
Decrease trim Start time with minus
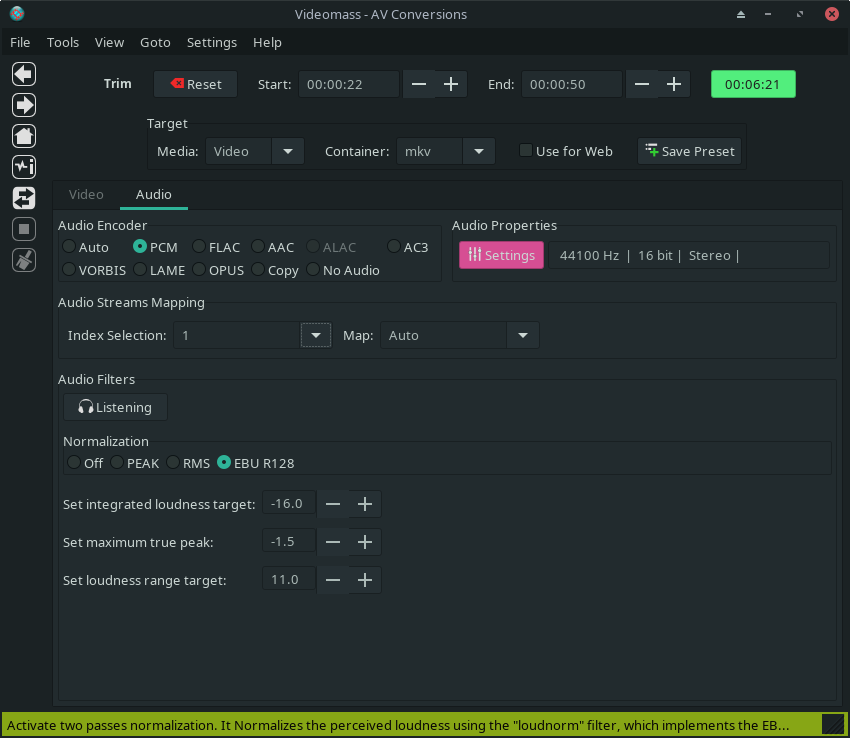[x=418, y=84]
